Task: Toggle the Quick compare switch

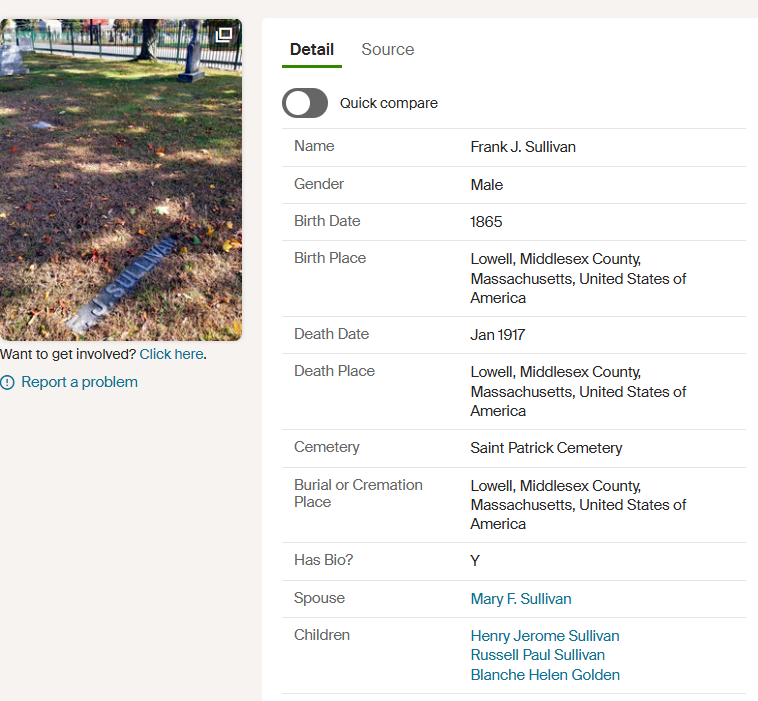Action: [x=305, y=103]
